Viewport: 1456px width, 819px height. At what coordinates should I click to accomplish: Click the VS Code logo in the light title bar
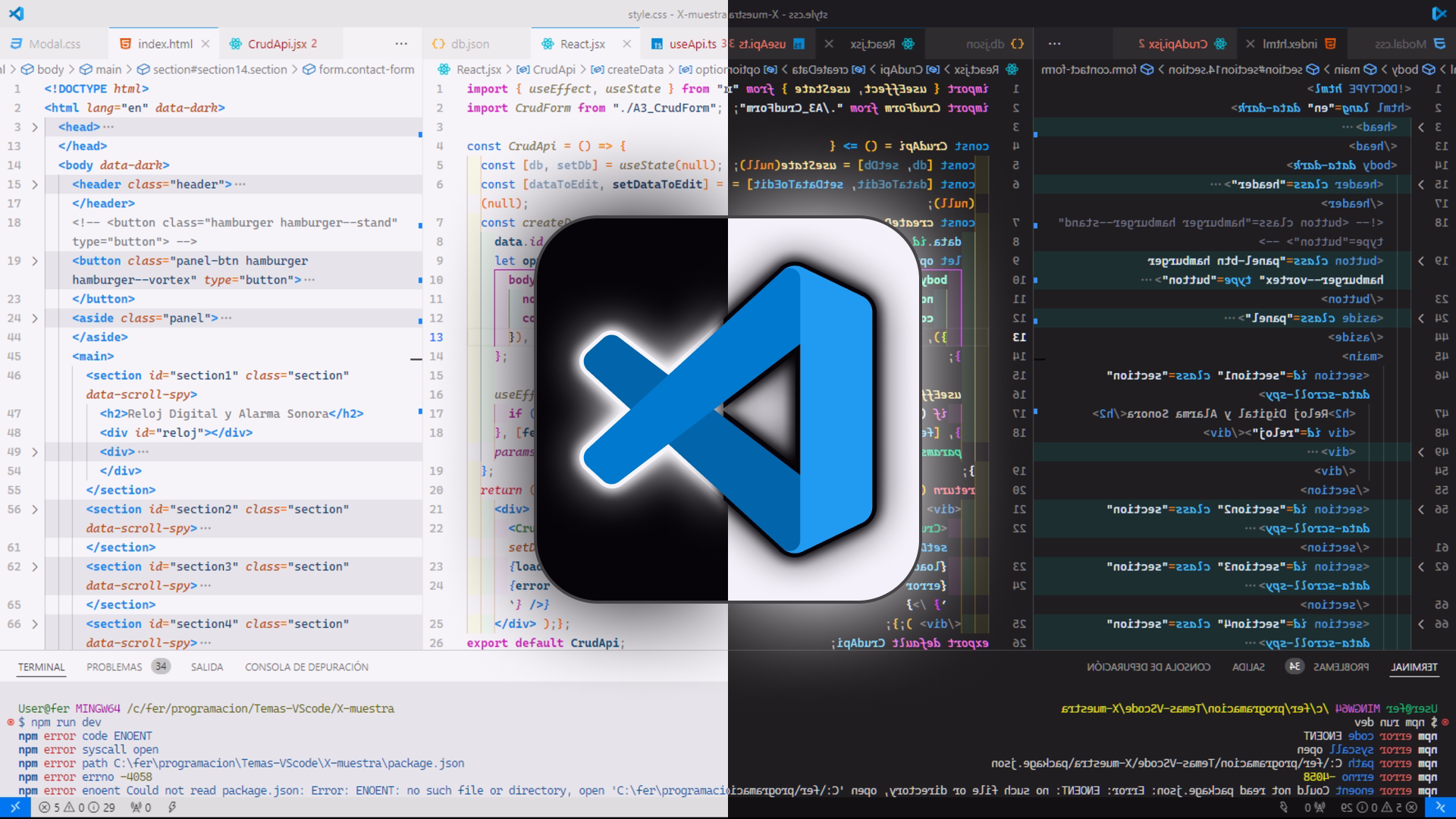pyautogui.click(x=16, y=14)
